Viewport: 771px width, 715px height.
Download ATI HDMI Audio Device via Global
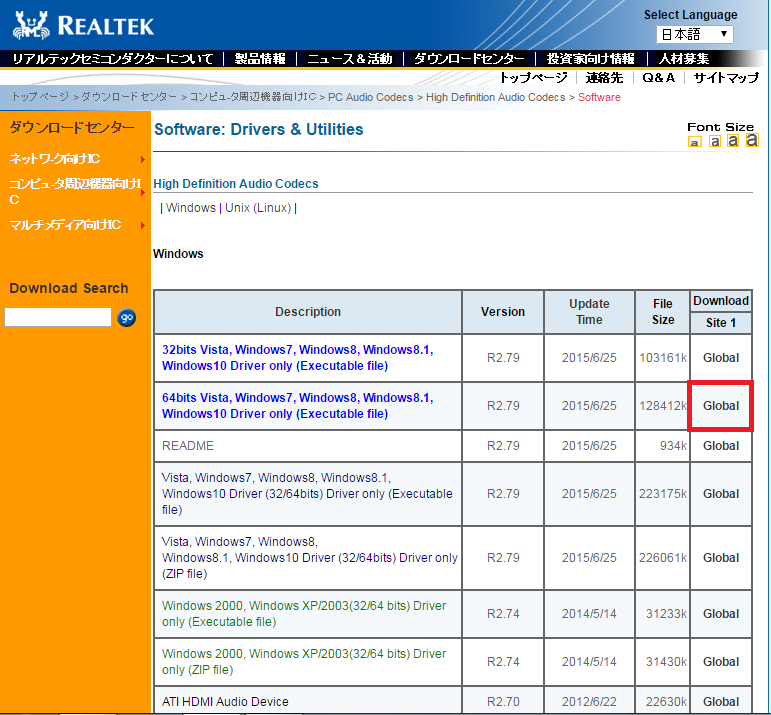pos(721,702)
